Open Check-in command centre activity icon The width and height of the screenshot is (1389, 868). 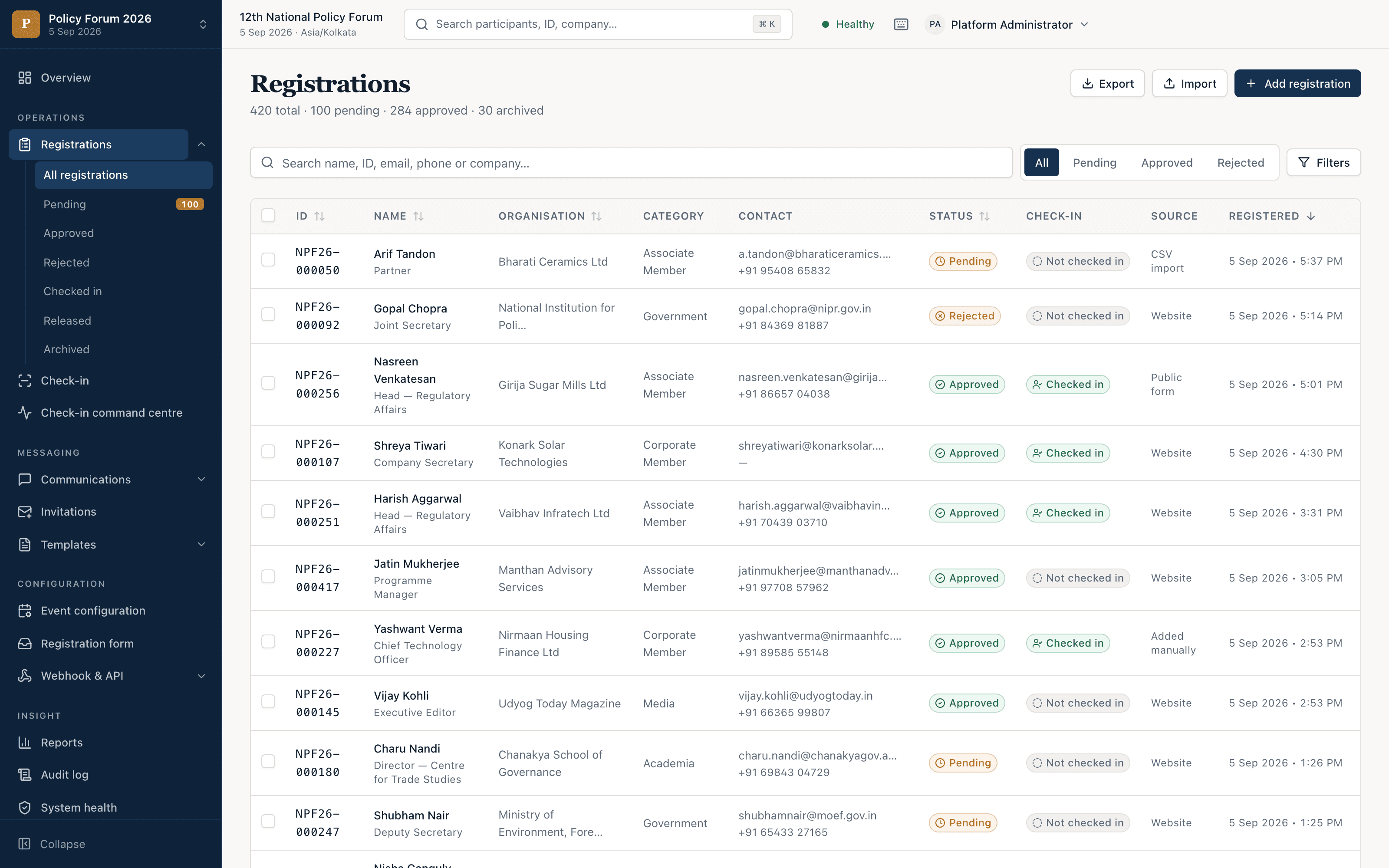[25, 413]
